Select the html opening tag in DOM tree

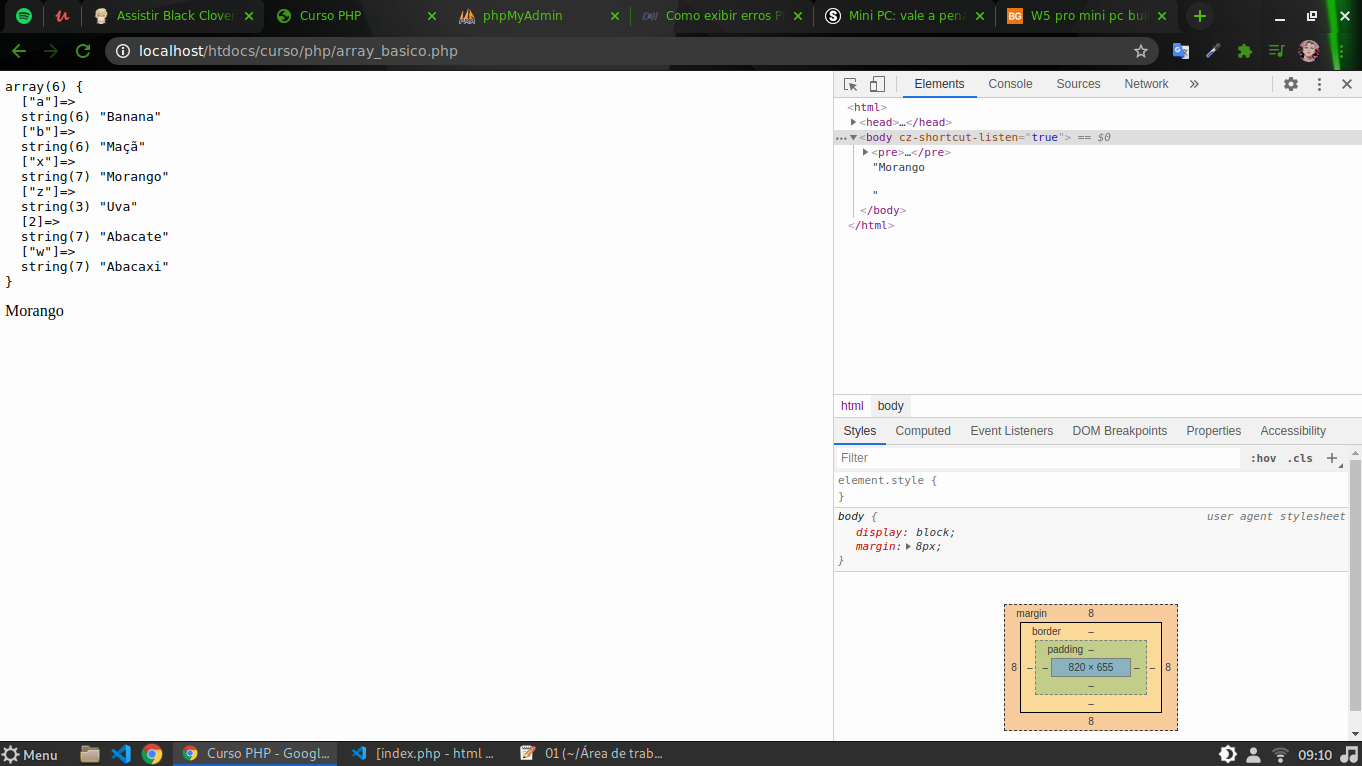[x=867, y=107]
